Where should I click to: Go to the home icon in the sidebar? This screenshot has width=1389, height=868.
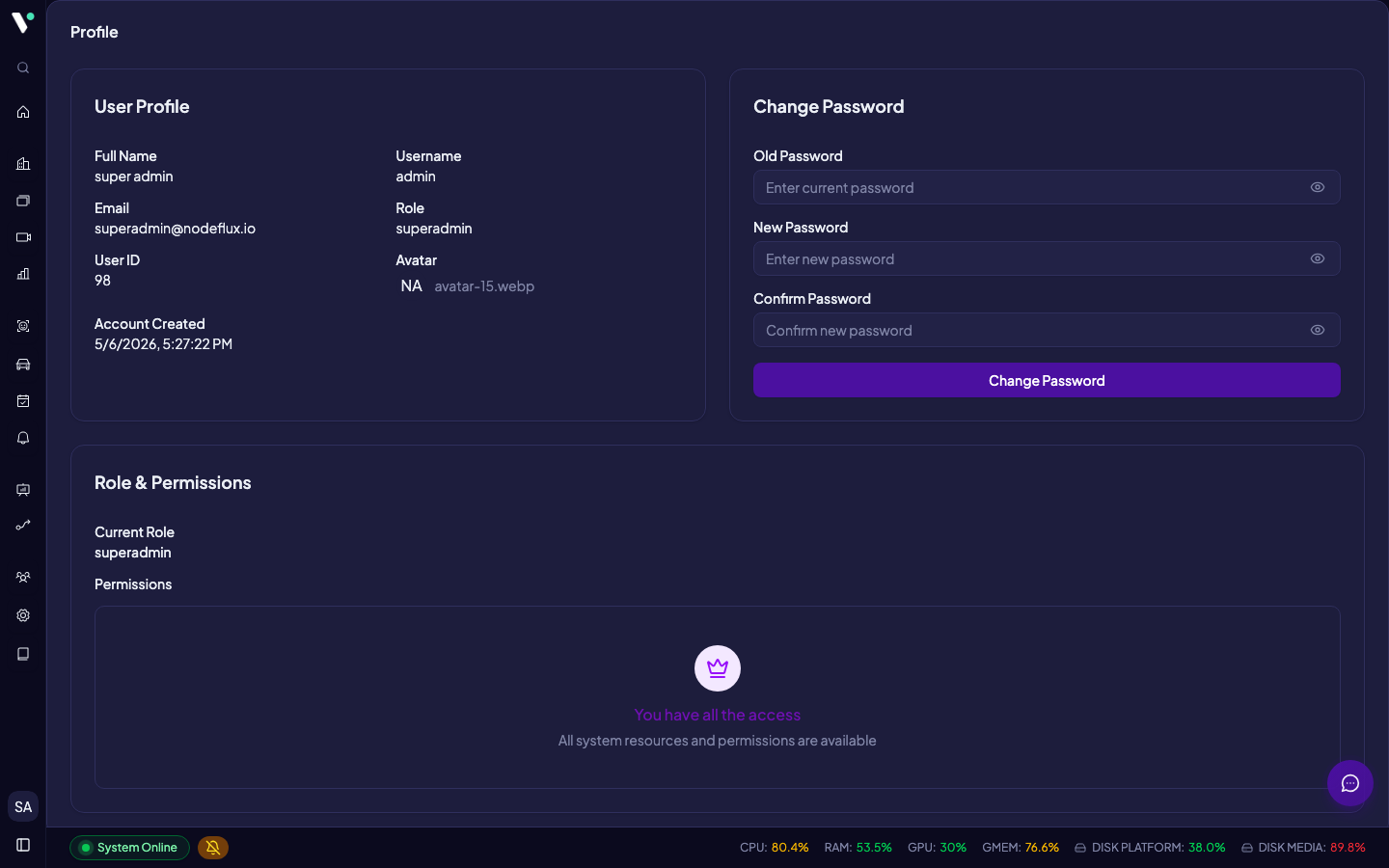tap(23, 112)
